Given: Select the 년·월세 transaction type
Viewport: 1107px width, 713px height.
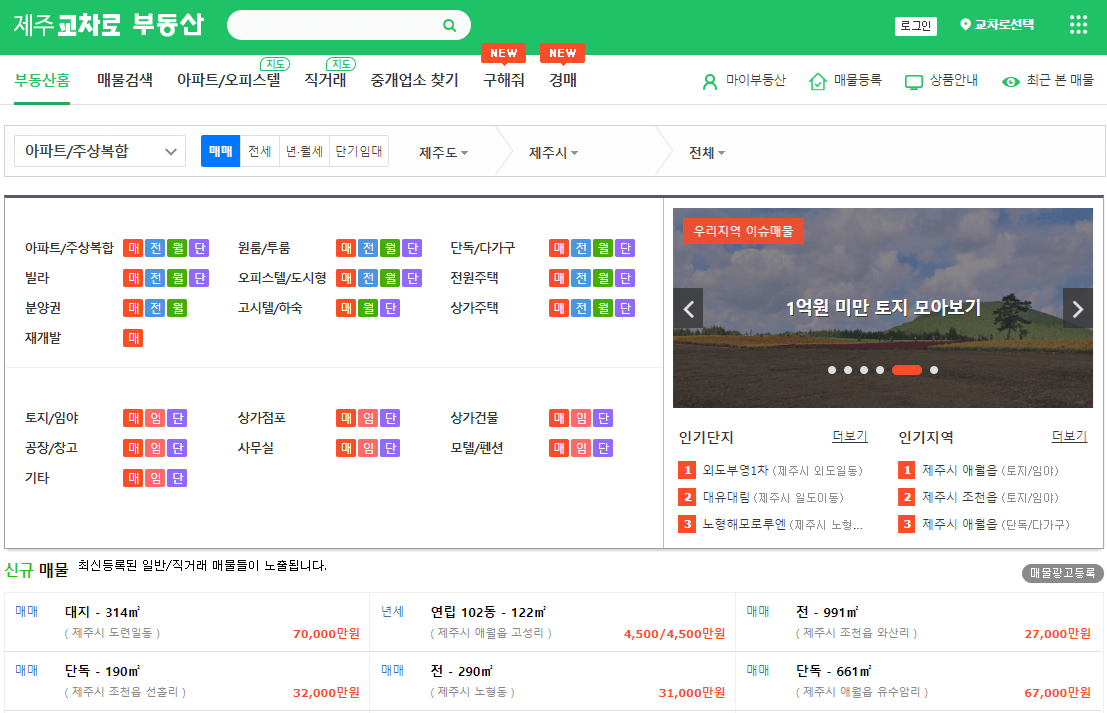Looking at the screenshot, I should click(x=303, y=150).
